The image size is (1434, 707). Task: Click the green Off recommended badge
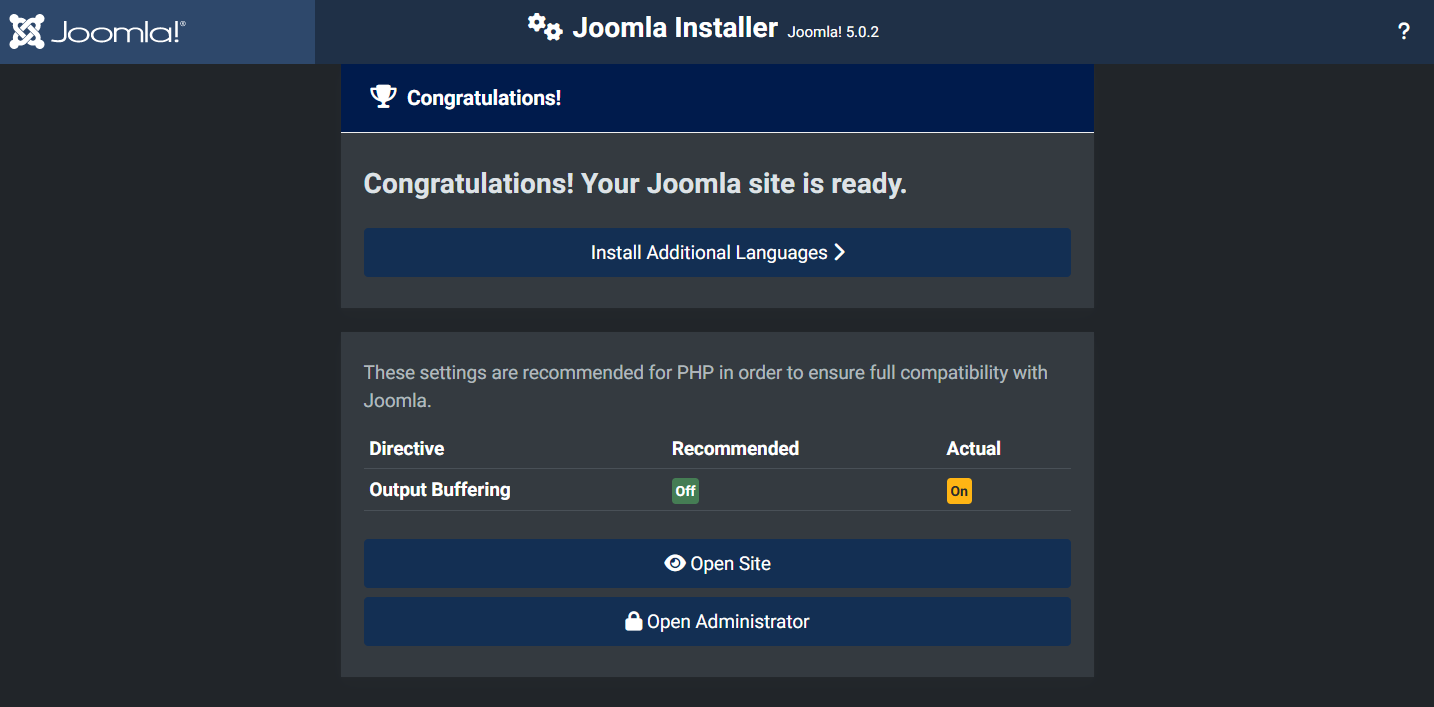tap(685, 491)
